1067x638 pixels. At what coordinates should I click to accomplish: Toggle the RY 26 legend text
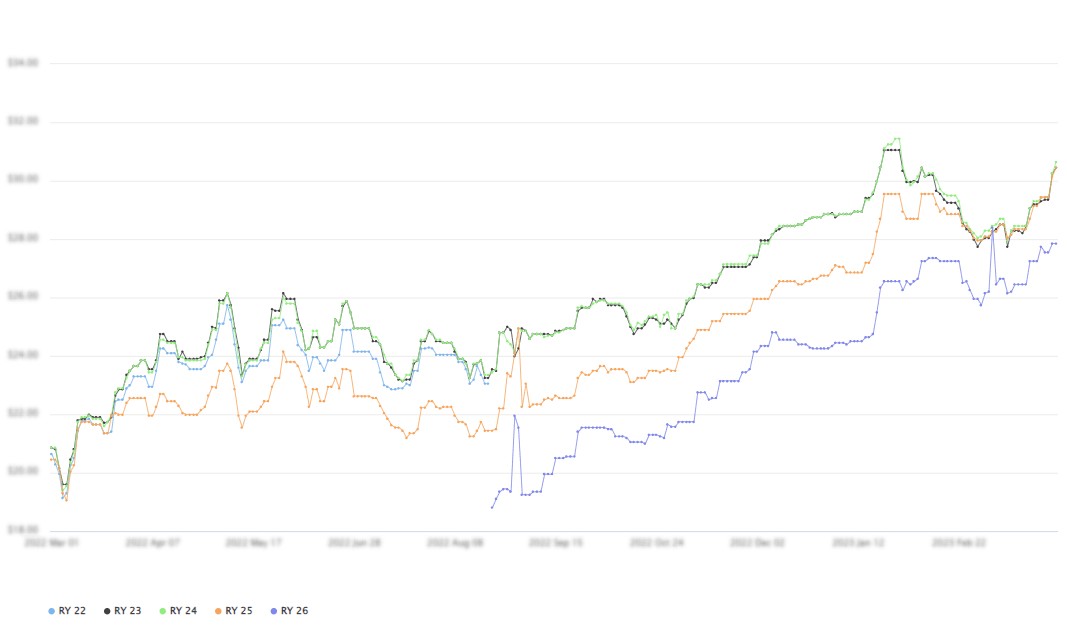coord(294,611)
